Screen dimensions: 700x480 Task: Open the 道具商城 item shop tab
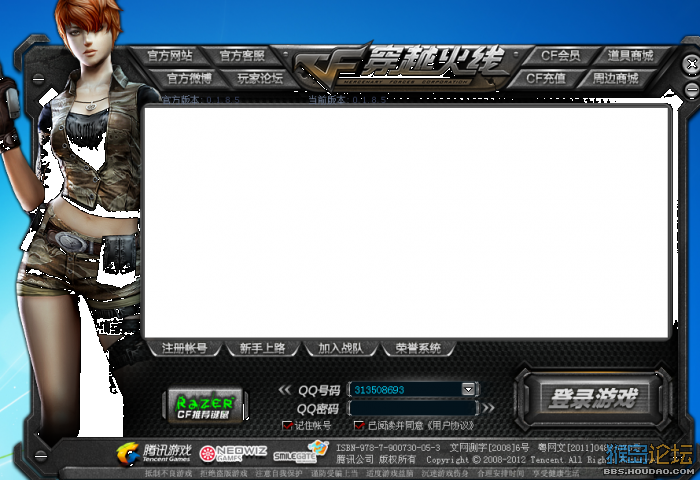click(x=630, y=55)
